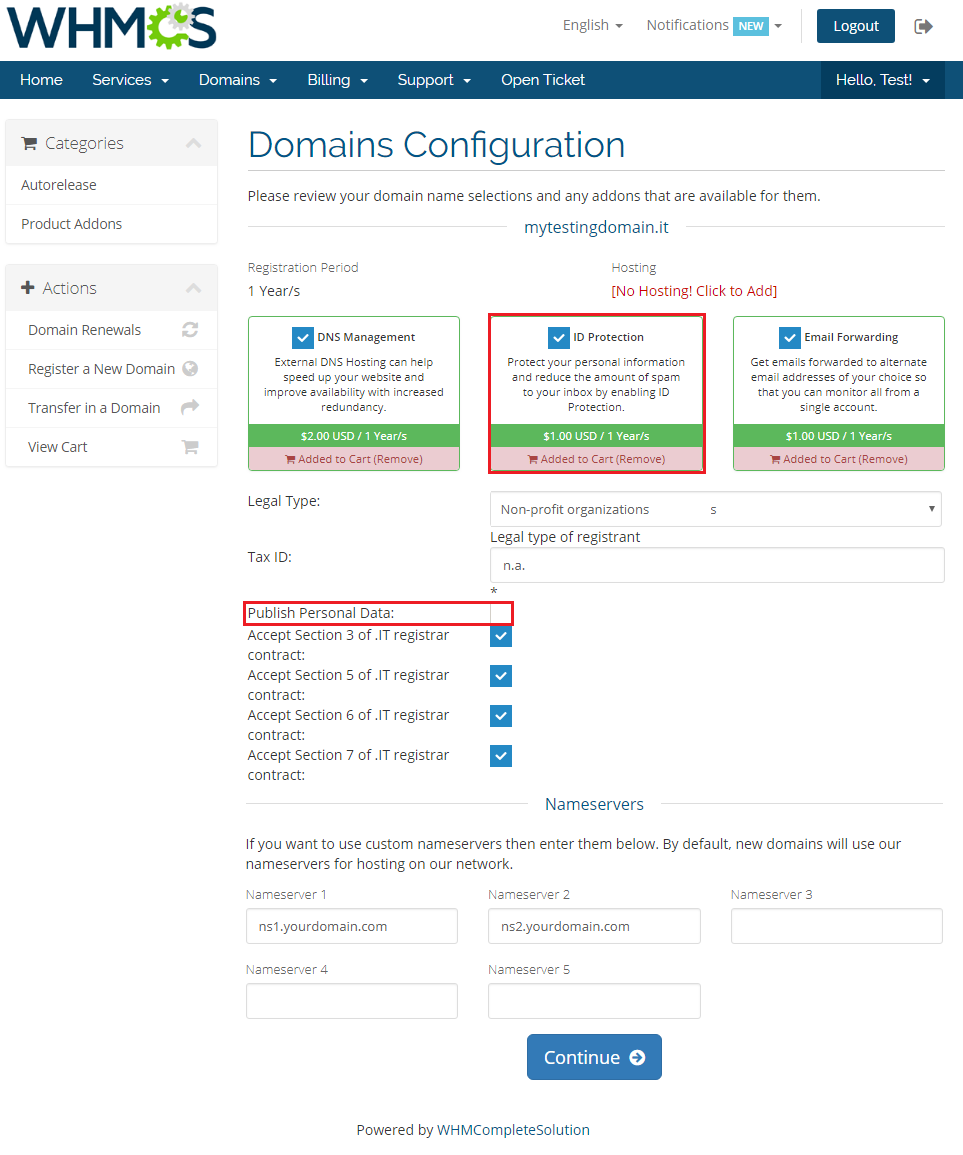Expand the Domains menu
The width and height of the screenshot is (963, 1155).
pyautogui.click(x=238, y=80)
